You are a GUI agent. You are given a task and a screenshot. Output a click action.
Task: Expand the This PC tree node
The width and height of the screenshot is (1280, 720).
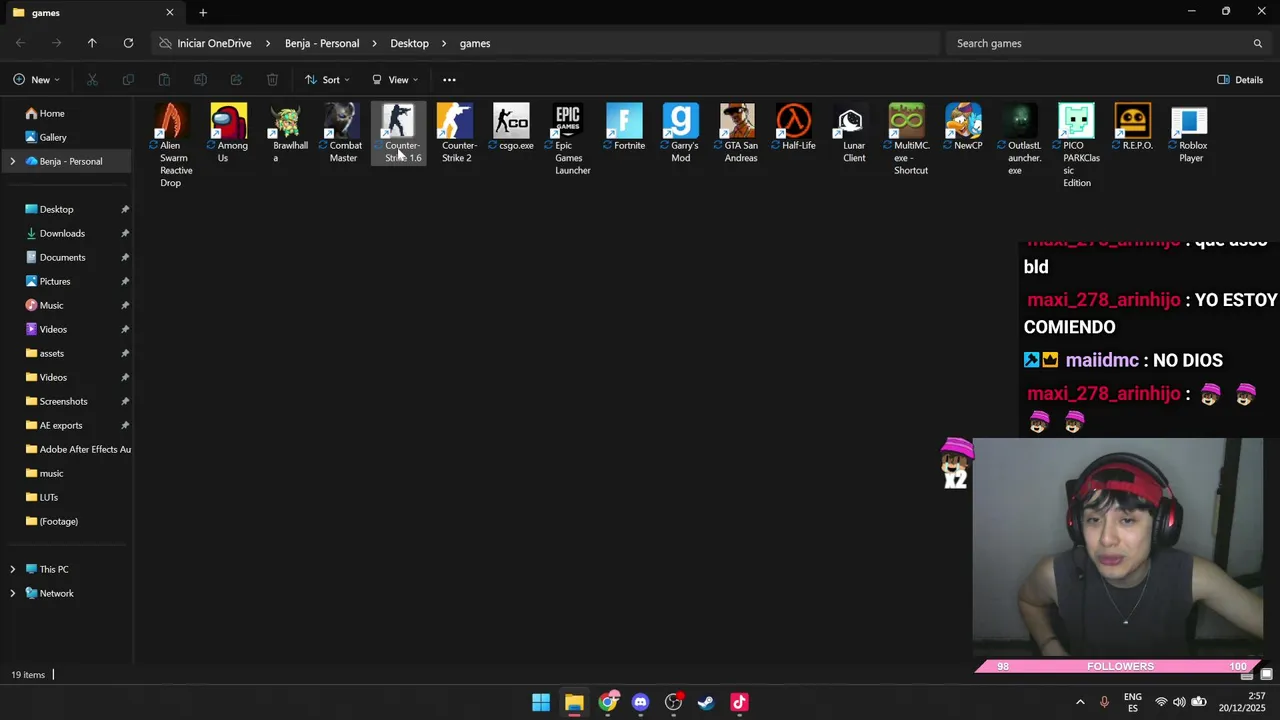pyautogui.click(x=12, y=569)
